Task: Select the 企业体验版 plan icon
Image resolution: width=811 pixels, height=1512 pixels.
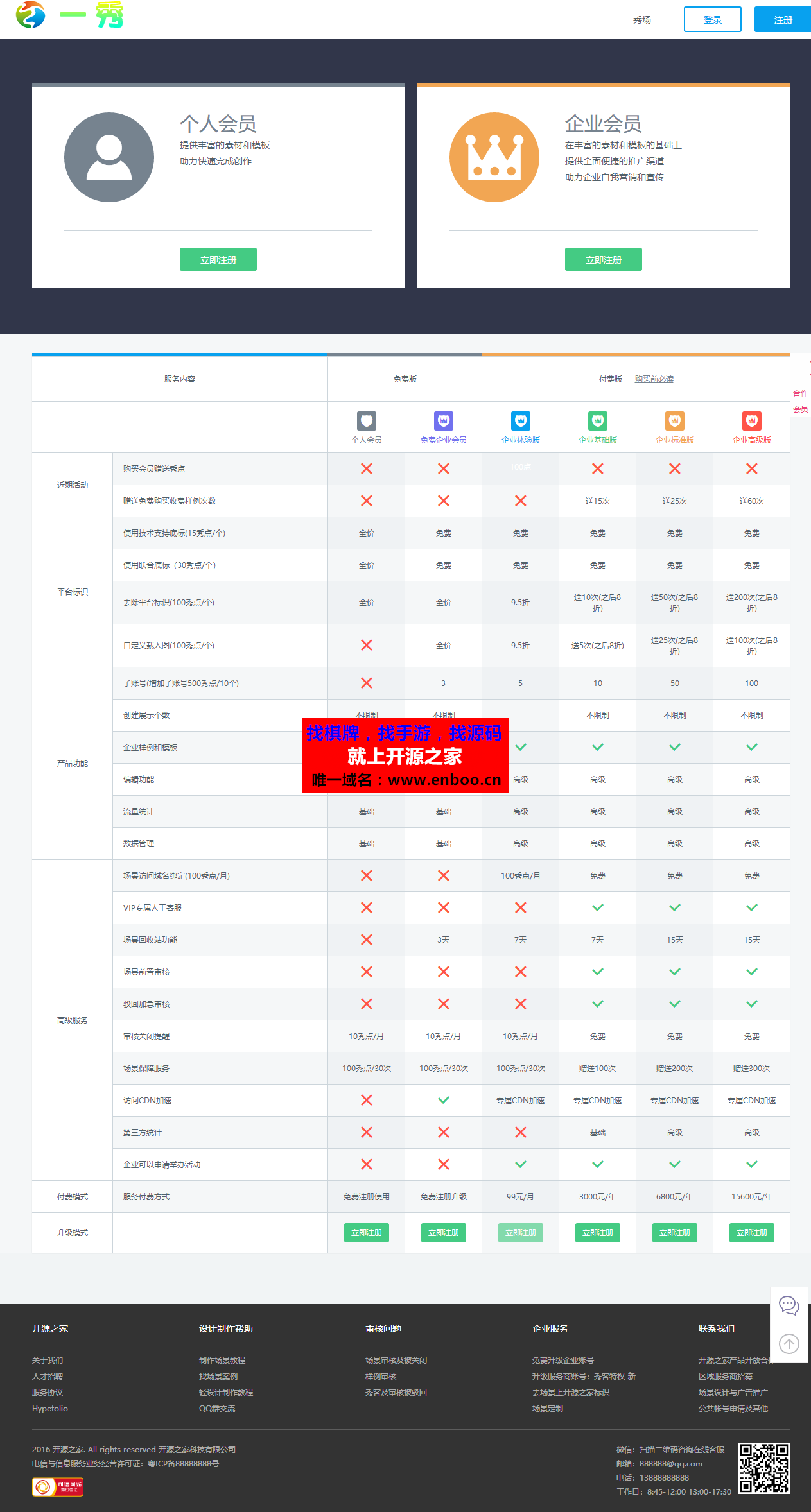Action: coord(521,421)
